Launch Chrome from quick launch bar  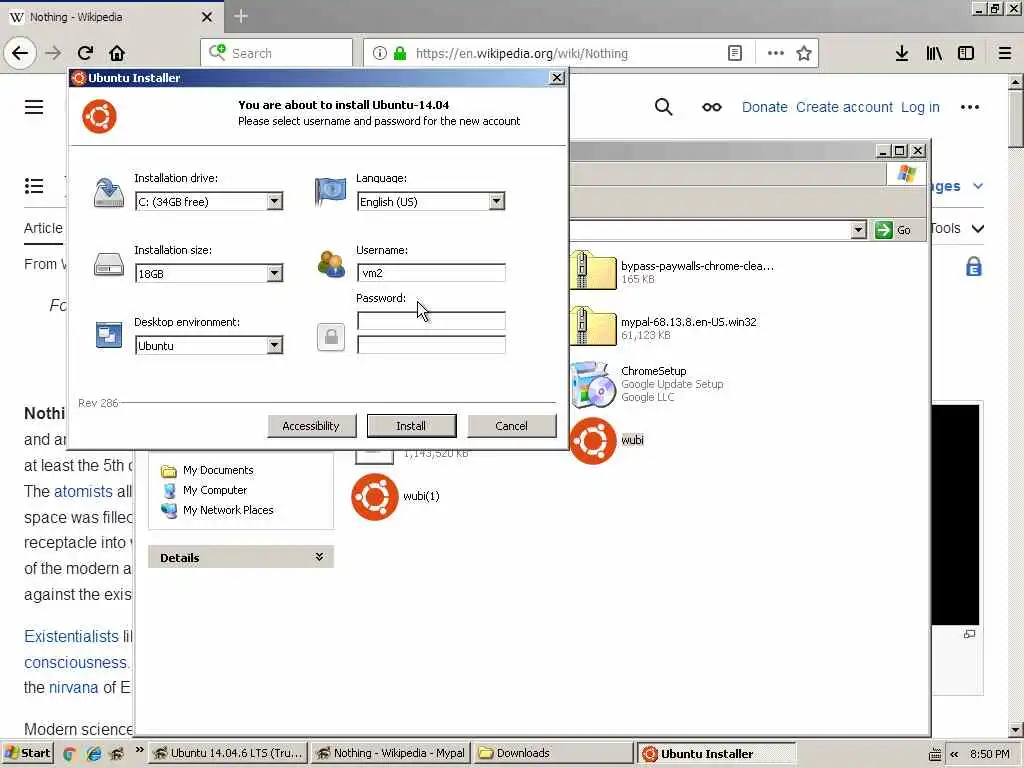point(70,754)
